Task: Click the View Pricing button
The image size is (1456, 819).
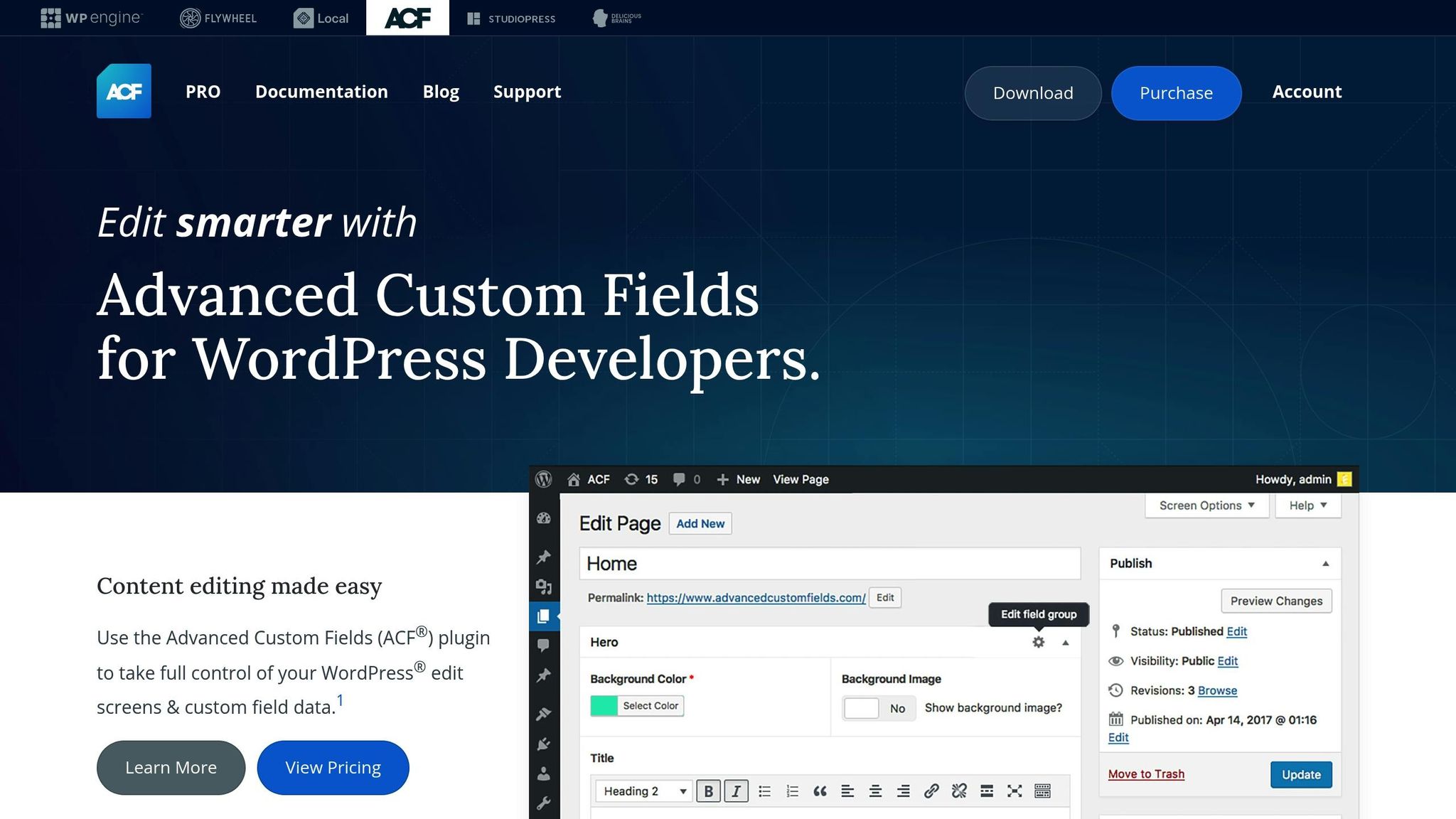Action: [x=333, y=768]
